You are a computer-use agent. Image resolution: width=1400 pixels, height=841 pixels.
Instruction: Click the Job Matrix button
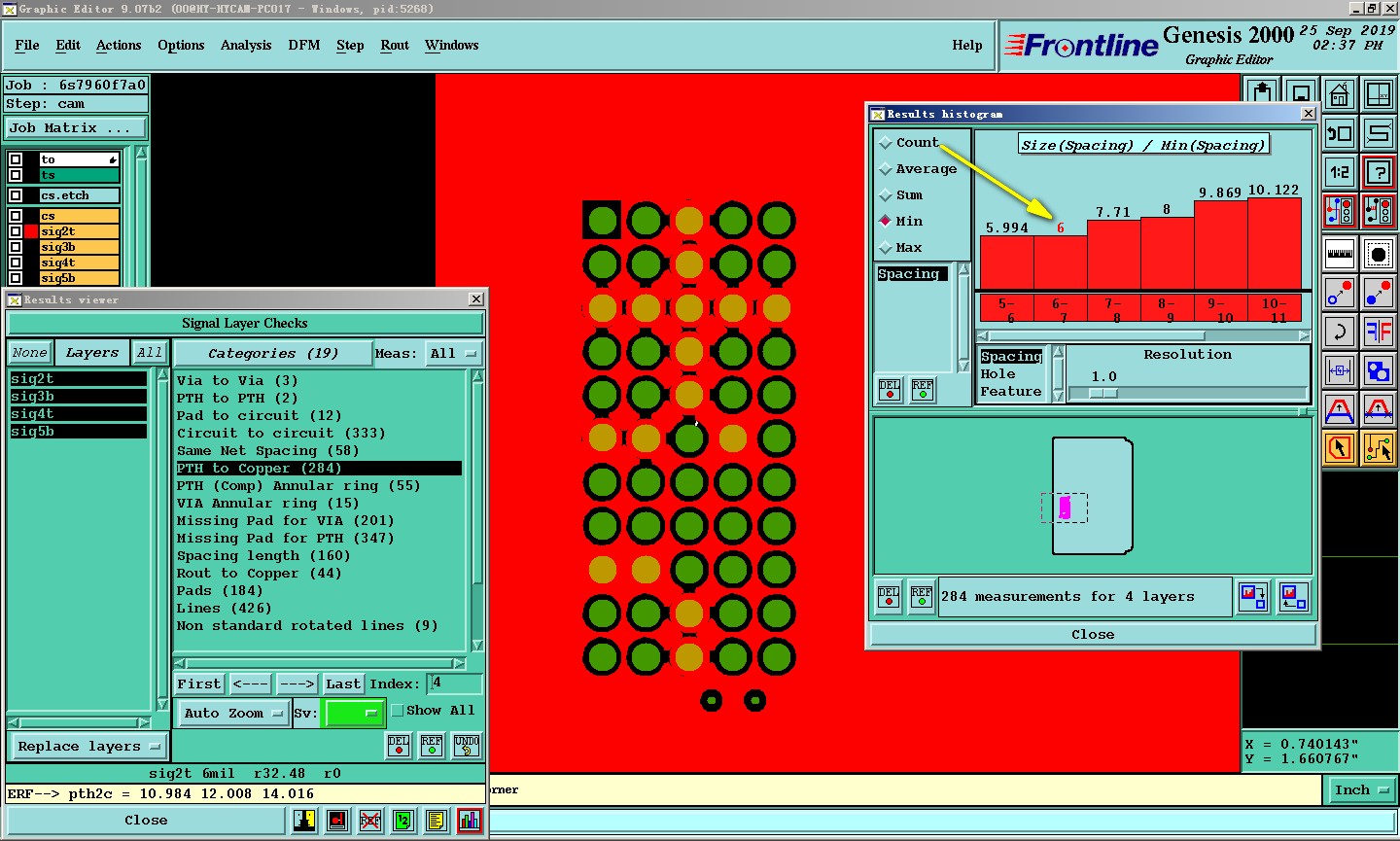coord(76,128)
